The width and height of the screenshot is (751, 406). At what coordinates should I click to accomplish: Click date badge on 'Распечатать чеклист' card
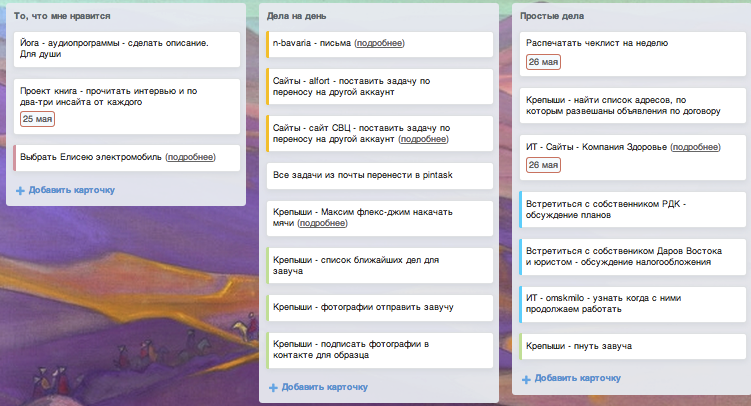tap(544, 62)
